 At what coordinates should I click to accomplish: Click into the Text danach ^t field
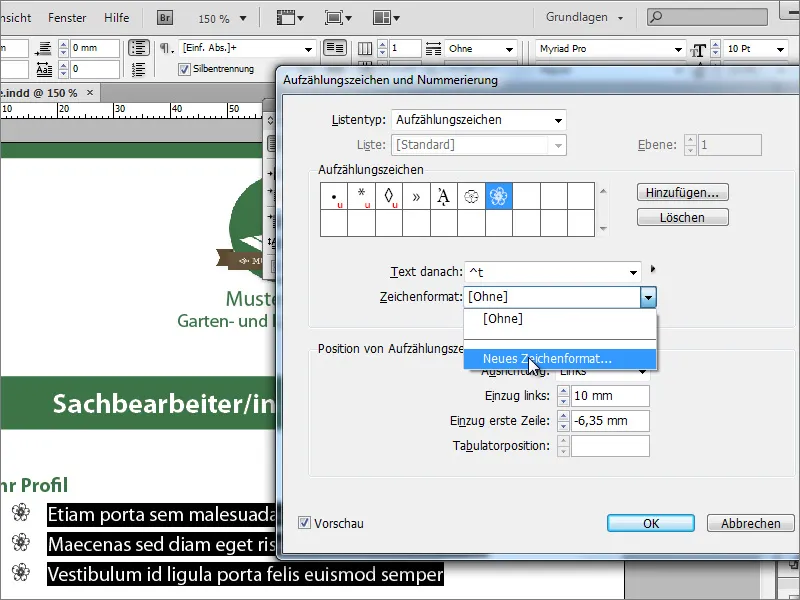pyautogui.click(x=545, y=272)
